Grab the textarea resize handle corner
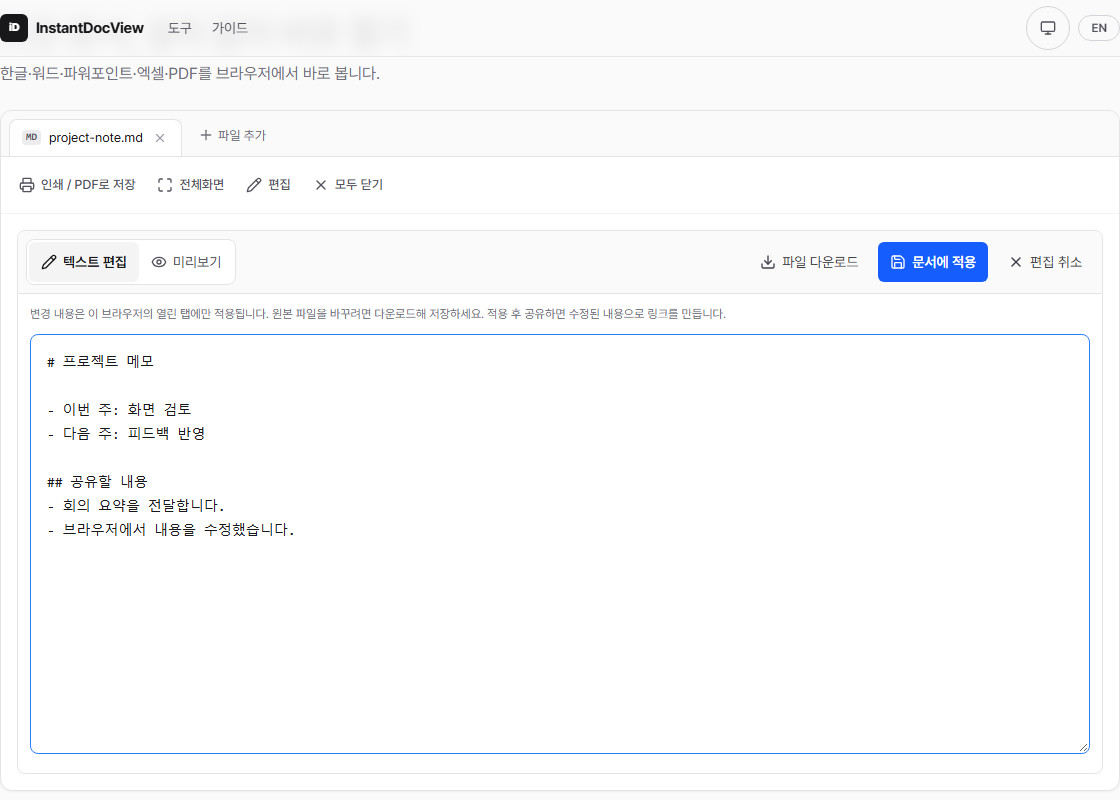This screenshot has height=800, width=1120. pos(1084,747)
